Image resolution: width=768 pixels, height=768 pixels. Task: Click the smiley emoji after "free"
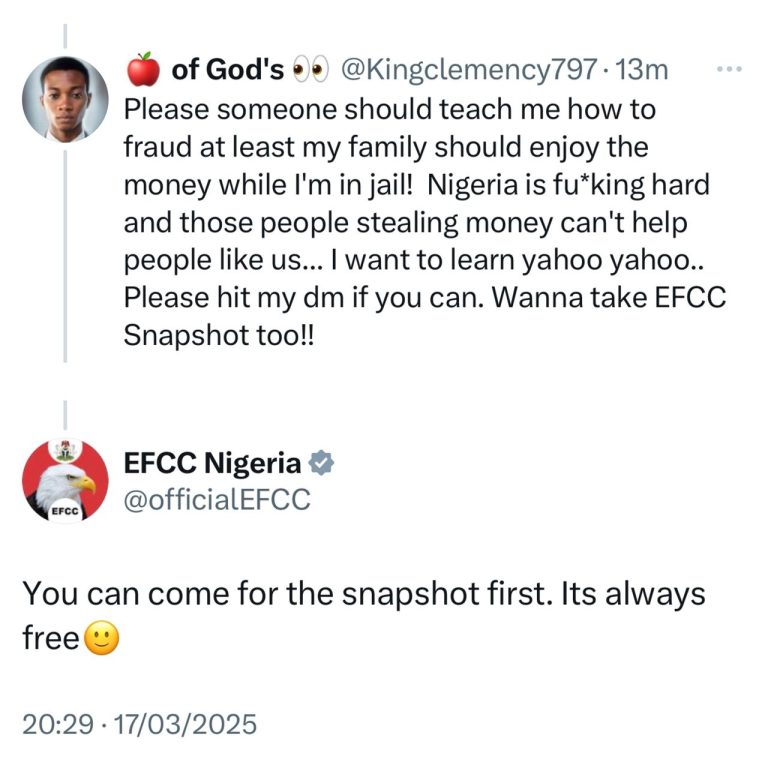point(100,638)
